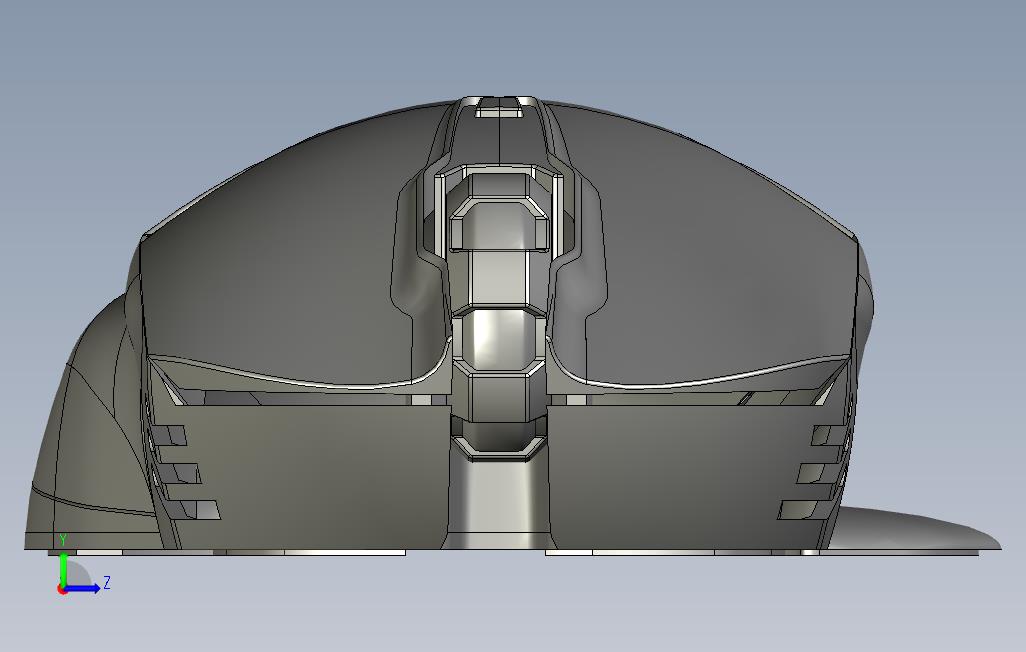Select the "Z" axis label
1026x652 pixels.
click(107, 582)
